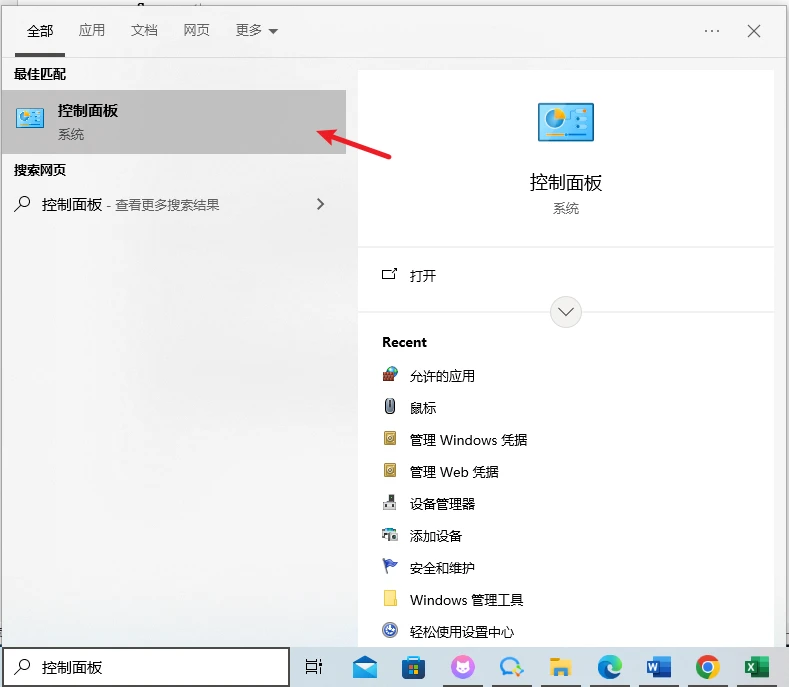Launch Microsoft Edge from the taskbar
The image size is (789, 687).
[609, 667]
